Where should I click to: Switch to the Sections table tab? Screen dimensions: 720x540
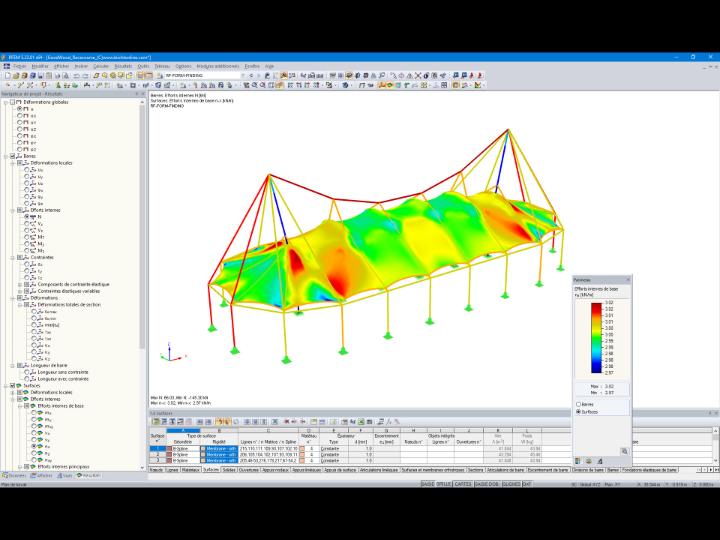click(x=476, y=470)
